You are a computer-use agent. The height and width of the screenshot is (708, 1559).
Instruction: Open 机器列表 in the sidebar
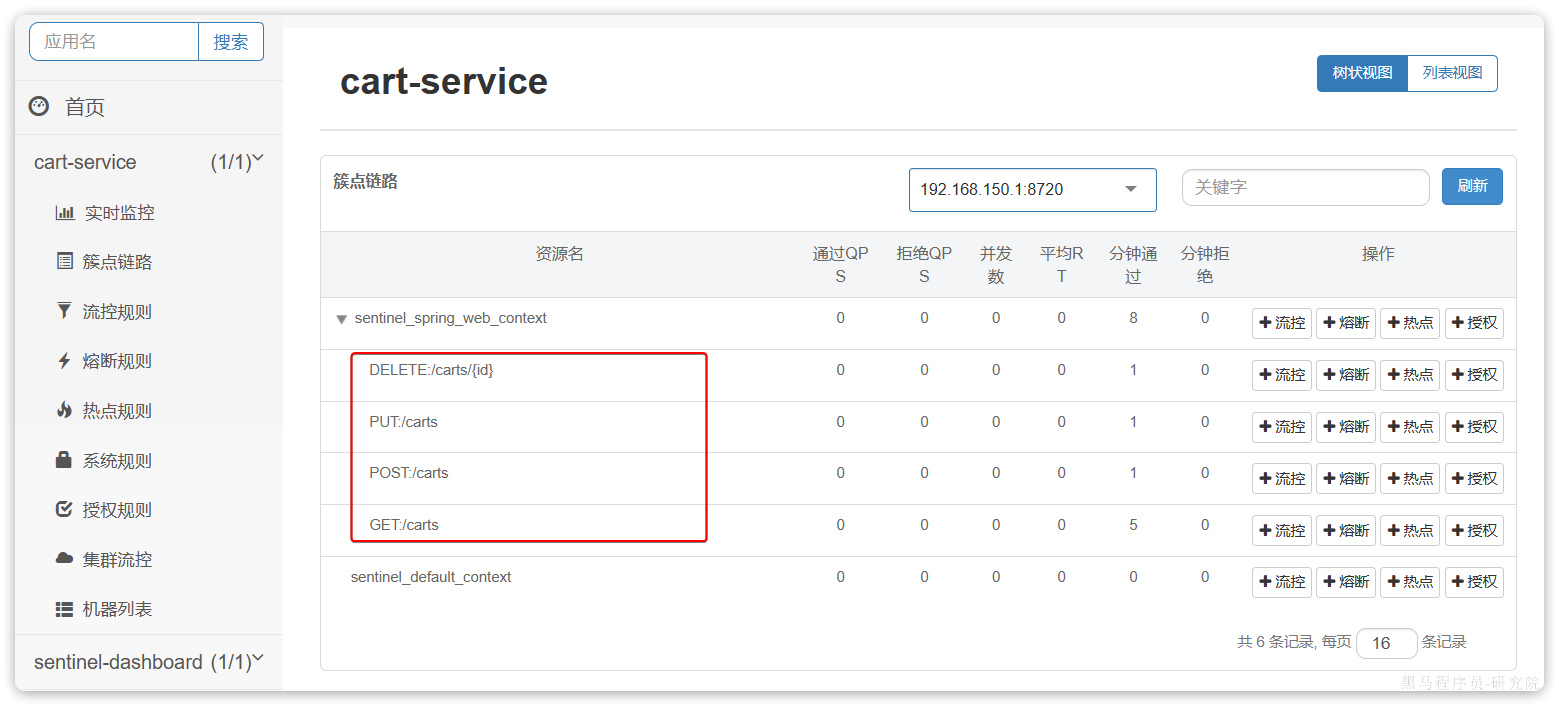(116, 609)
